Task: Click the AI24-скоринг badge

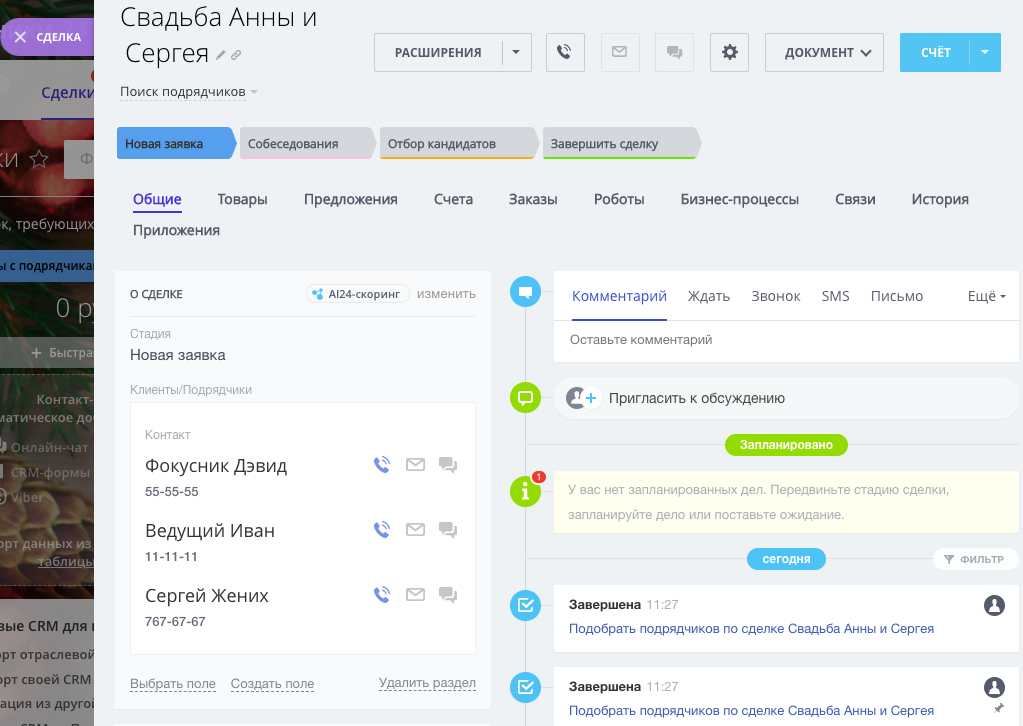Action: pos(358,294)
